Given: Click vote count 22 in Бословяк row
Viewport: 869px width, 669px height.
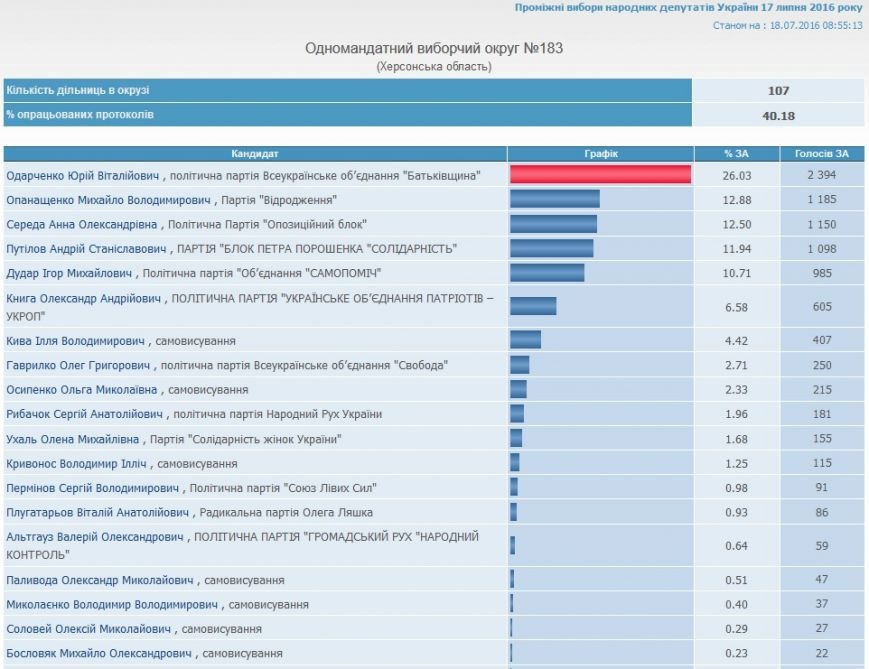Looking at the screenshot, I should coord(822,653).
